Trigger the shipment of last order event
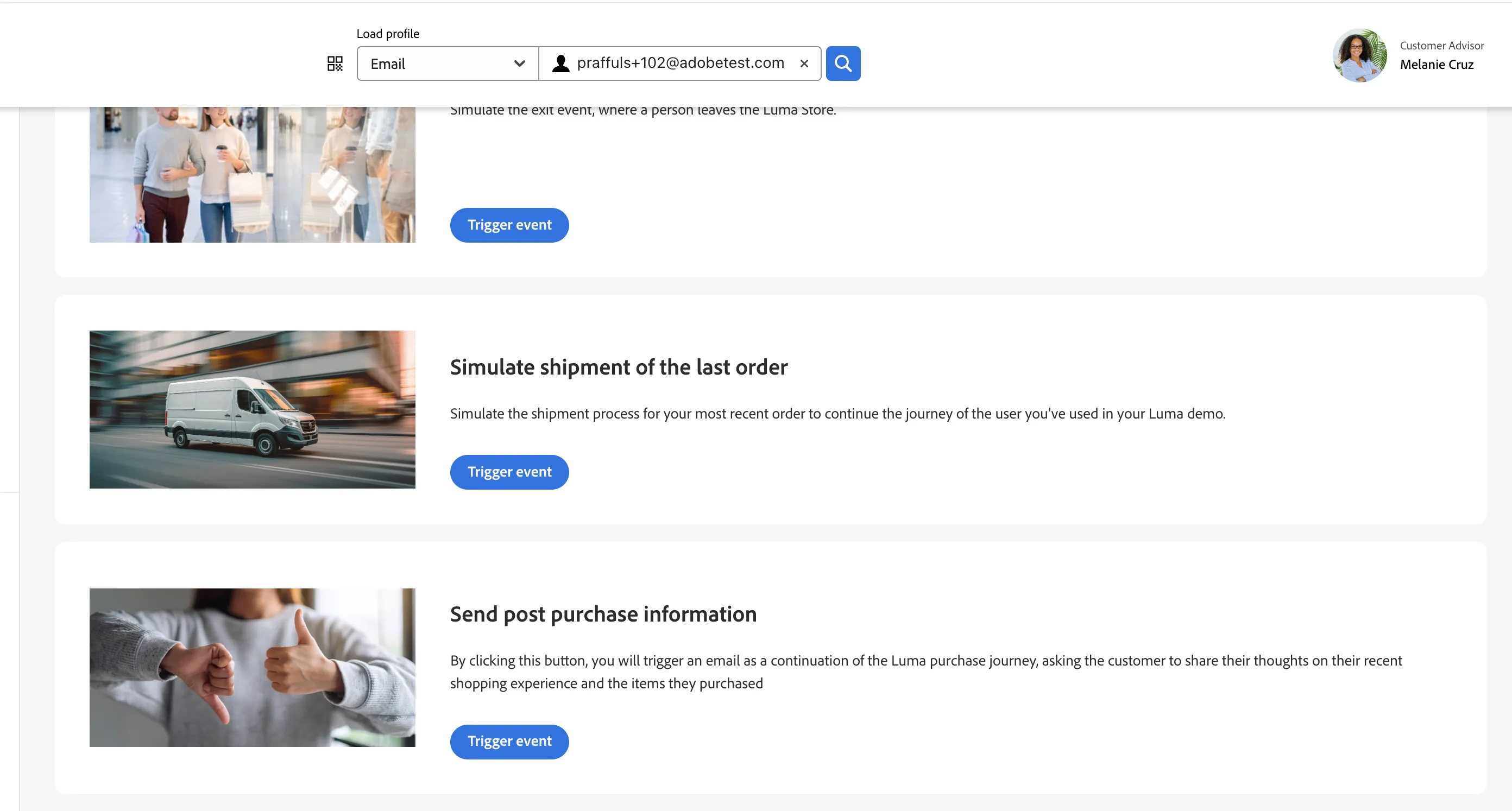 pos(509,472)
